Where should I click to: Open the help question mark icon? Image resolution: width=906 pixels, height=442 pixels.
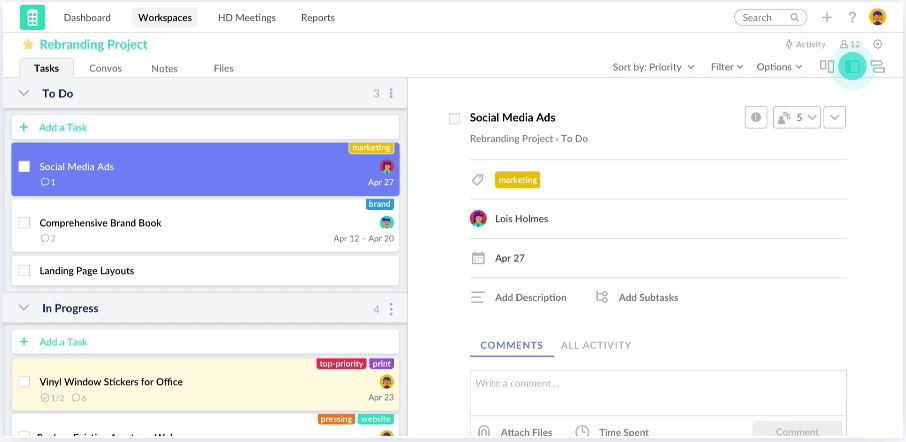click(x=852, y=17)
